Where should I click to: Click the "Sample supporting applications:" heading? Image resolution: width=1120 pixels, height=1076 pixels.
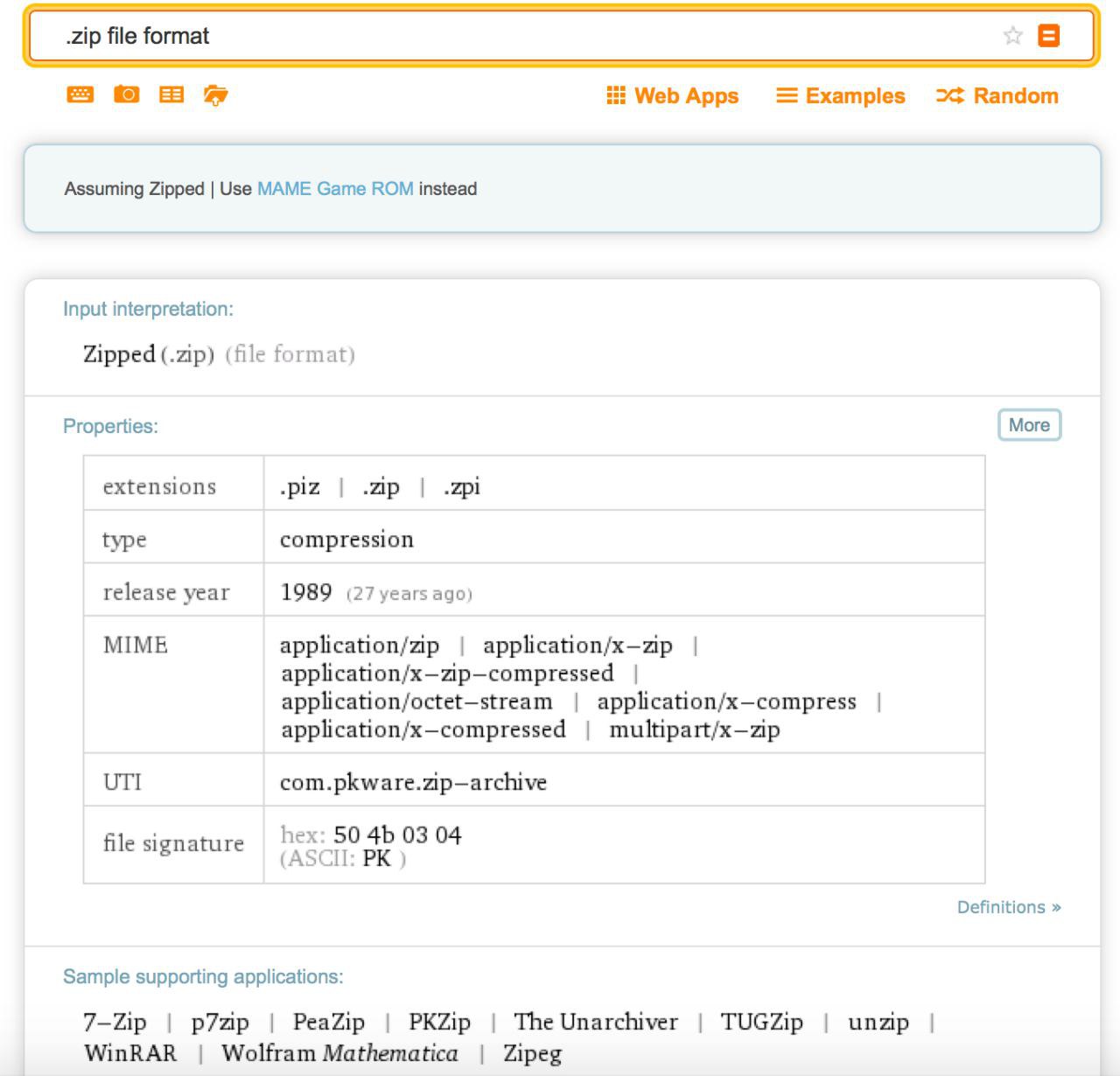(203, 976)
